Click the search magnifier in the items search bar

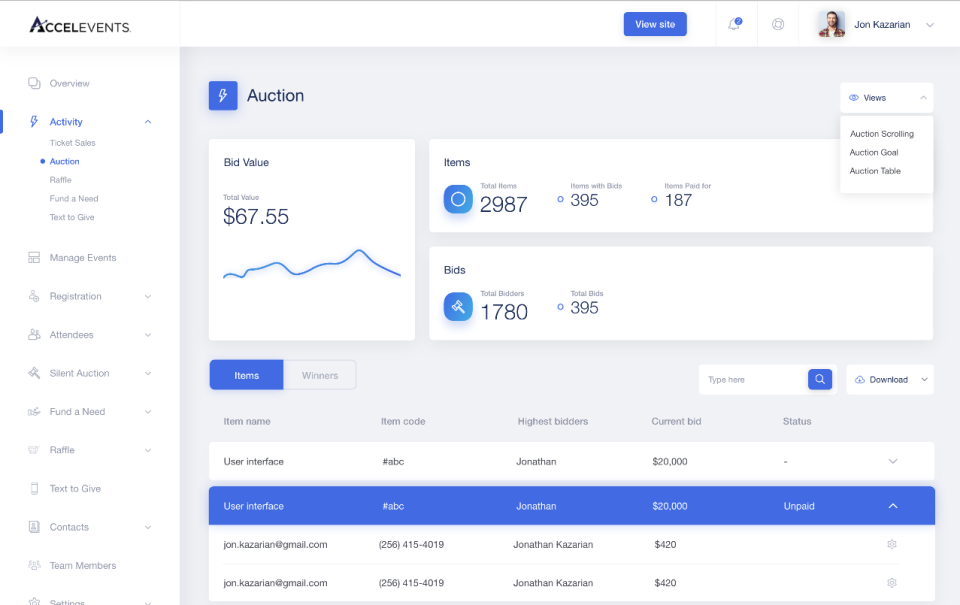pyautogui.click(x=819, y=379)
